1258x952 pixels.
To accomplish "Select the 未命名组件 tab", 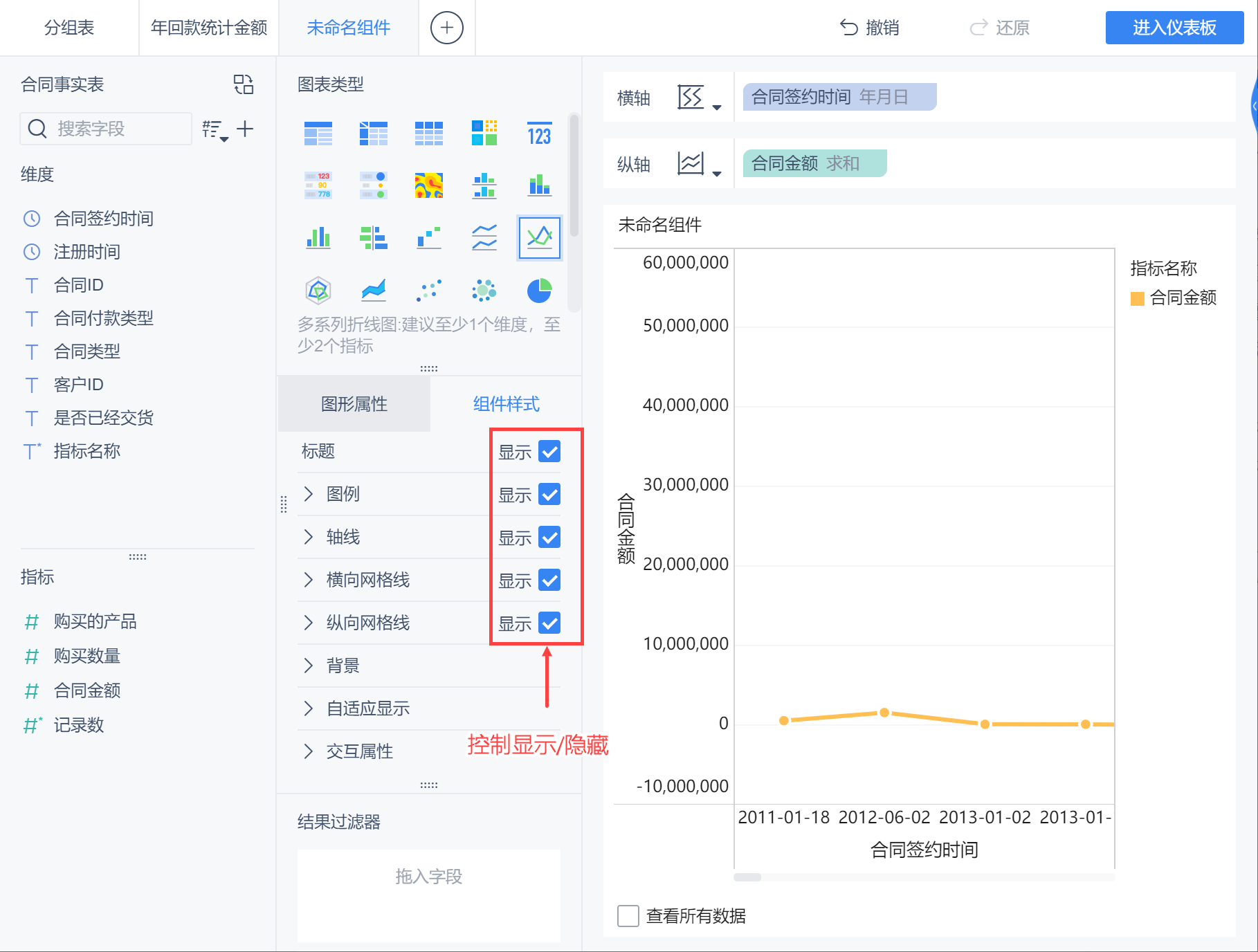I will [x=349, y=28].
